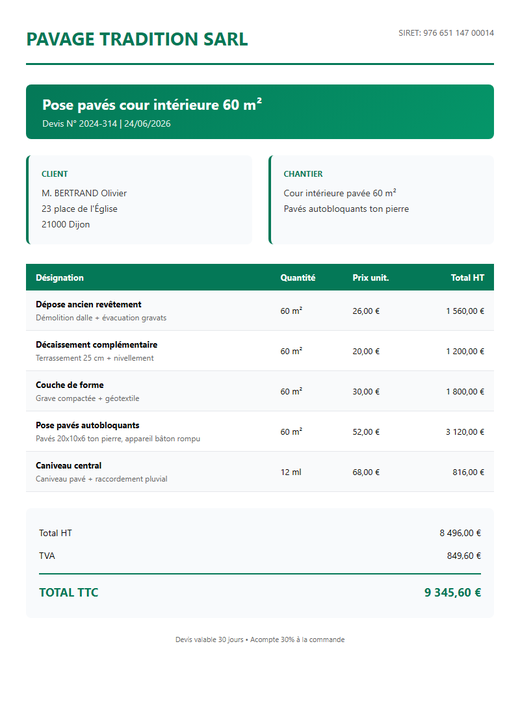The width and height of the screenshot is (520, 722).
Task: Click the CLIENT card heading
Action: pyautogui.click(x=54, y=174)
